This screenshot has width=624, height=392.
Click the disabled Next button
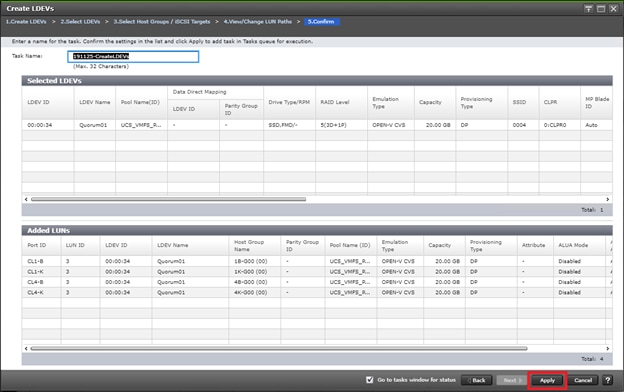511,380
